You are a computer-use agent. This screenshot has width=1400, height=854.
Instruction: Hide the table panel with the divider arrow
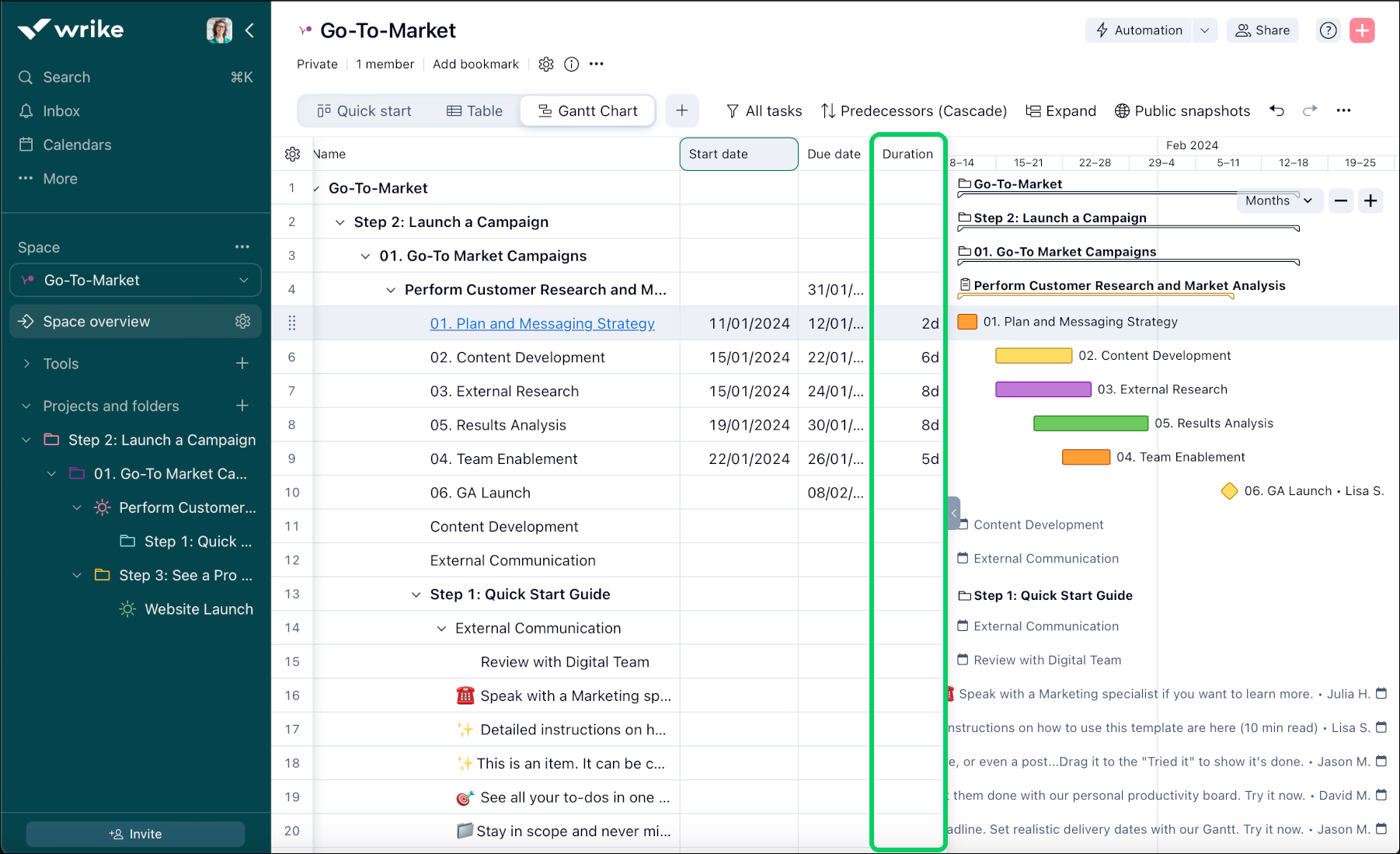[954, 513]
